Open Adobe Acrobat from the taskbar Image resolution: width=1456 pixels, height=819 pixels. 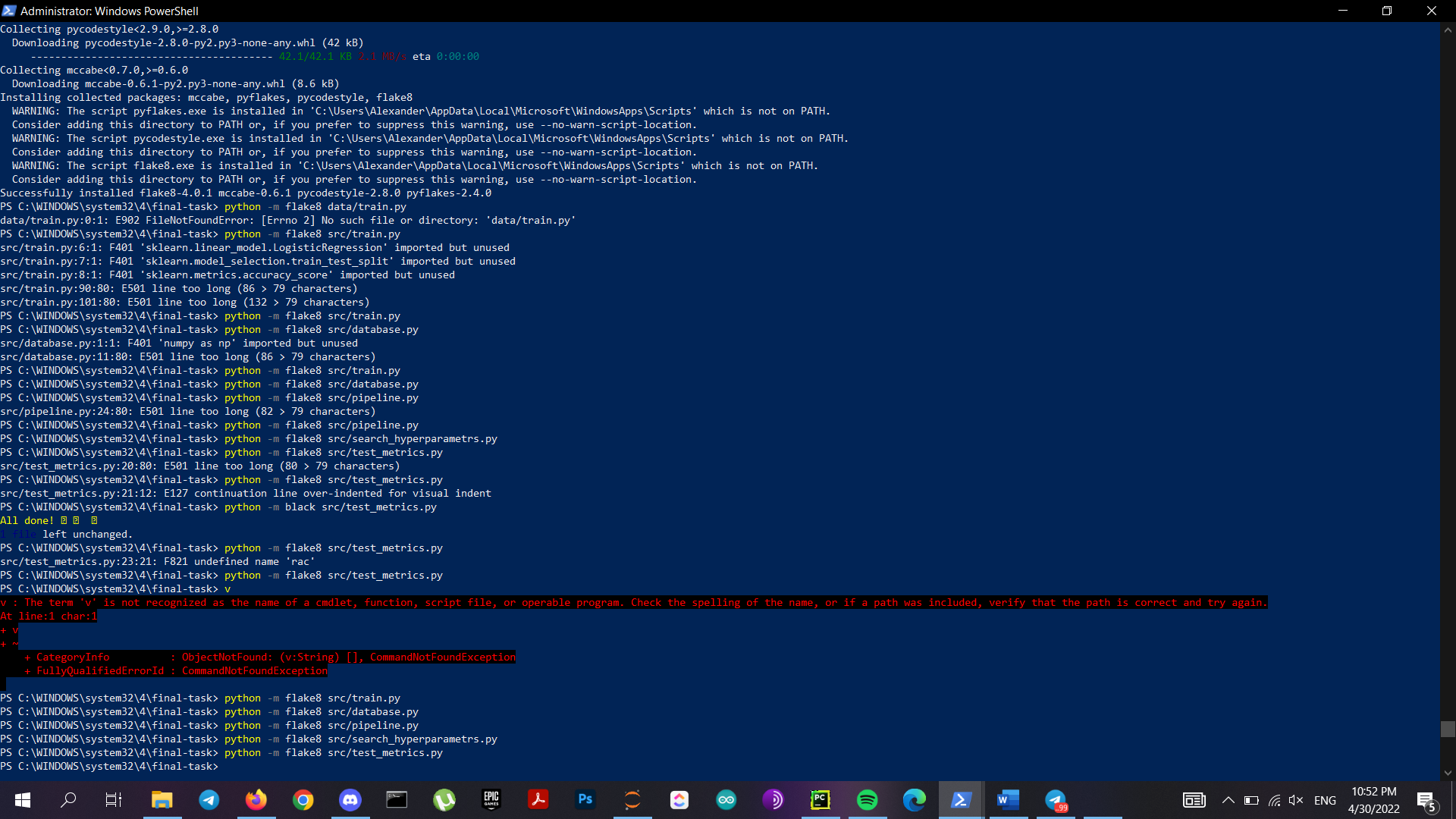click(538, 799)
